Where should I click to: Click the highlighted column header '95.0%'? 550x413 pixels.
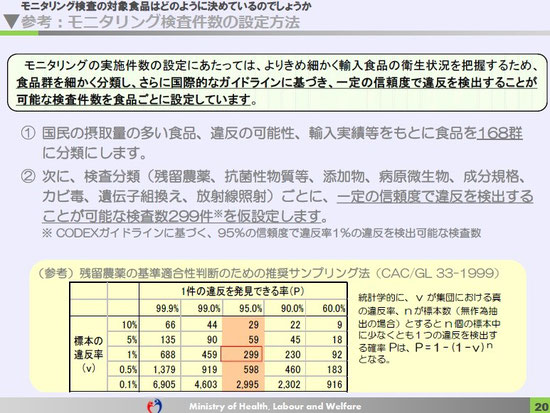click(250, 308)
